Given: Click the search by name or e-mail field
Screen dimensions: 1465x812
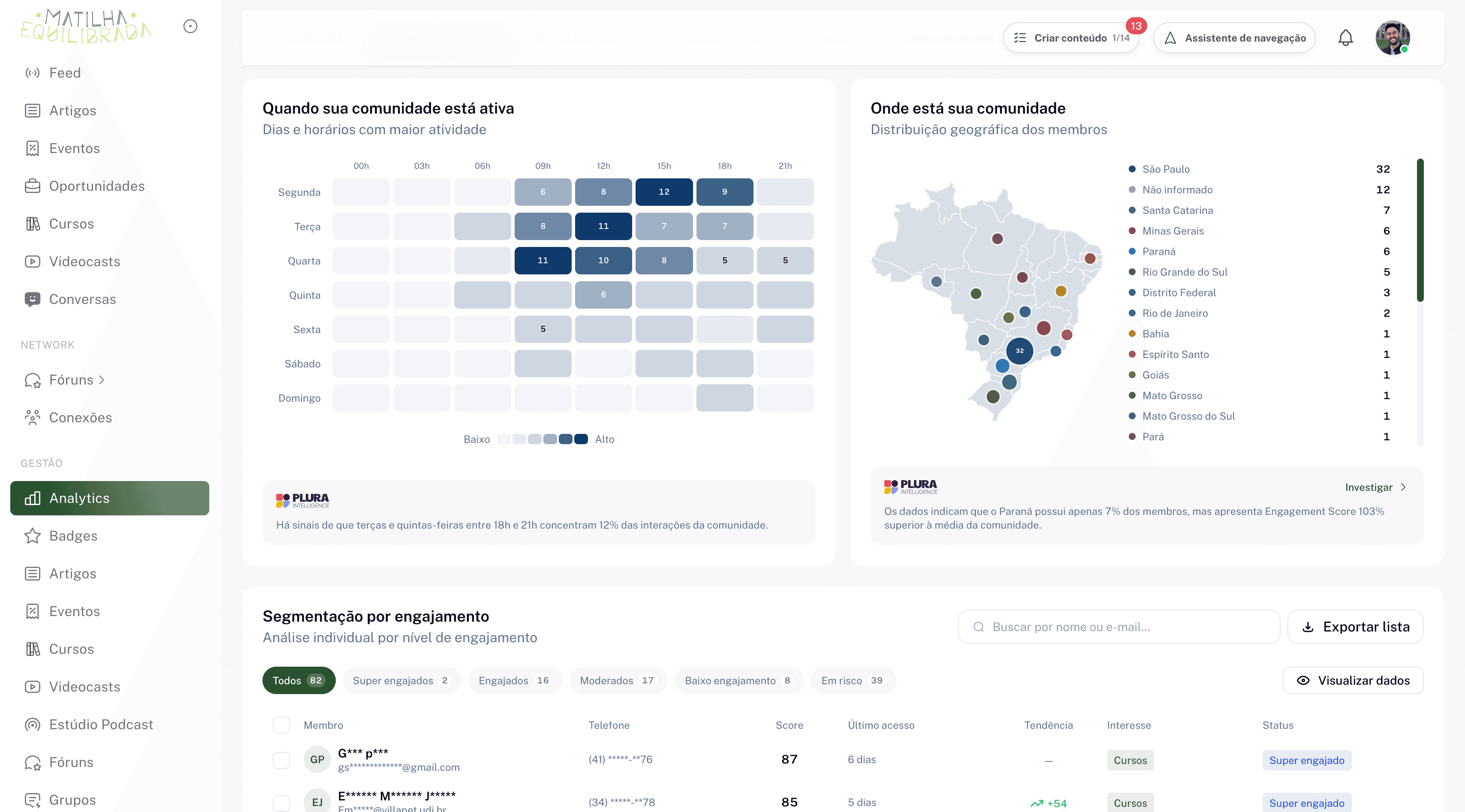Looking at the screenshot, I should 1118,627.
